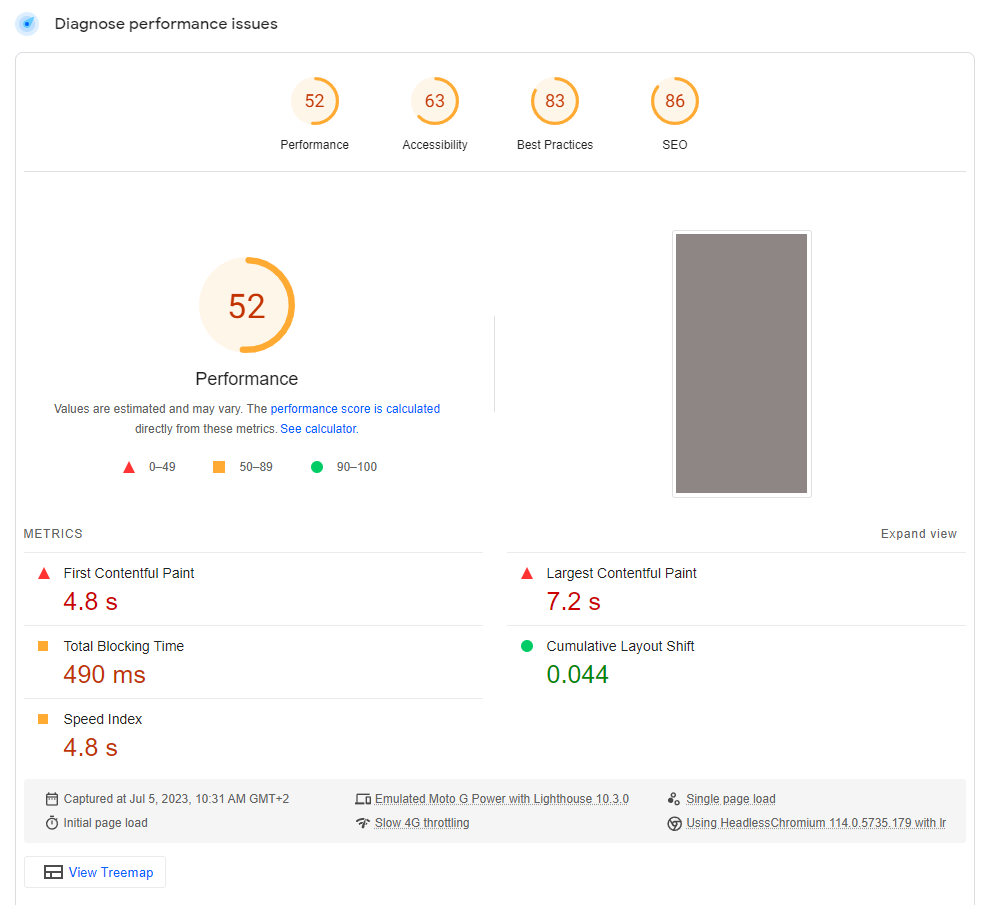Select the Accessibility score gauge
Image resolution: width=991 pixels, height=905 pixels.
[x=435, y=101]
